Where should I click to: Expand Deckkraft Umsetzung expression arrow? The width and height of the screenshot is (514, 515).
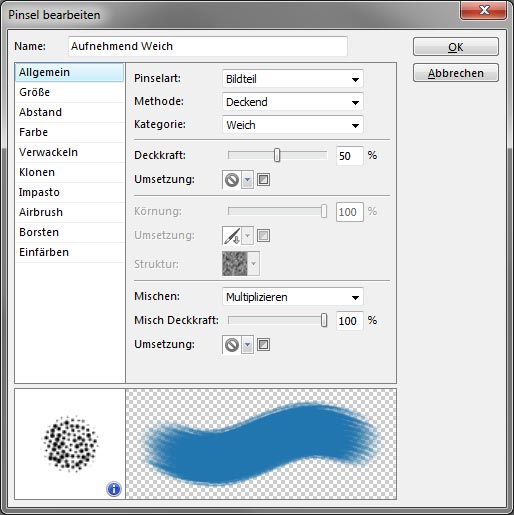[247, 180]
